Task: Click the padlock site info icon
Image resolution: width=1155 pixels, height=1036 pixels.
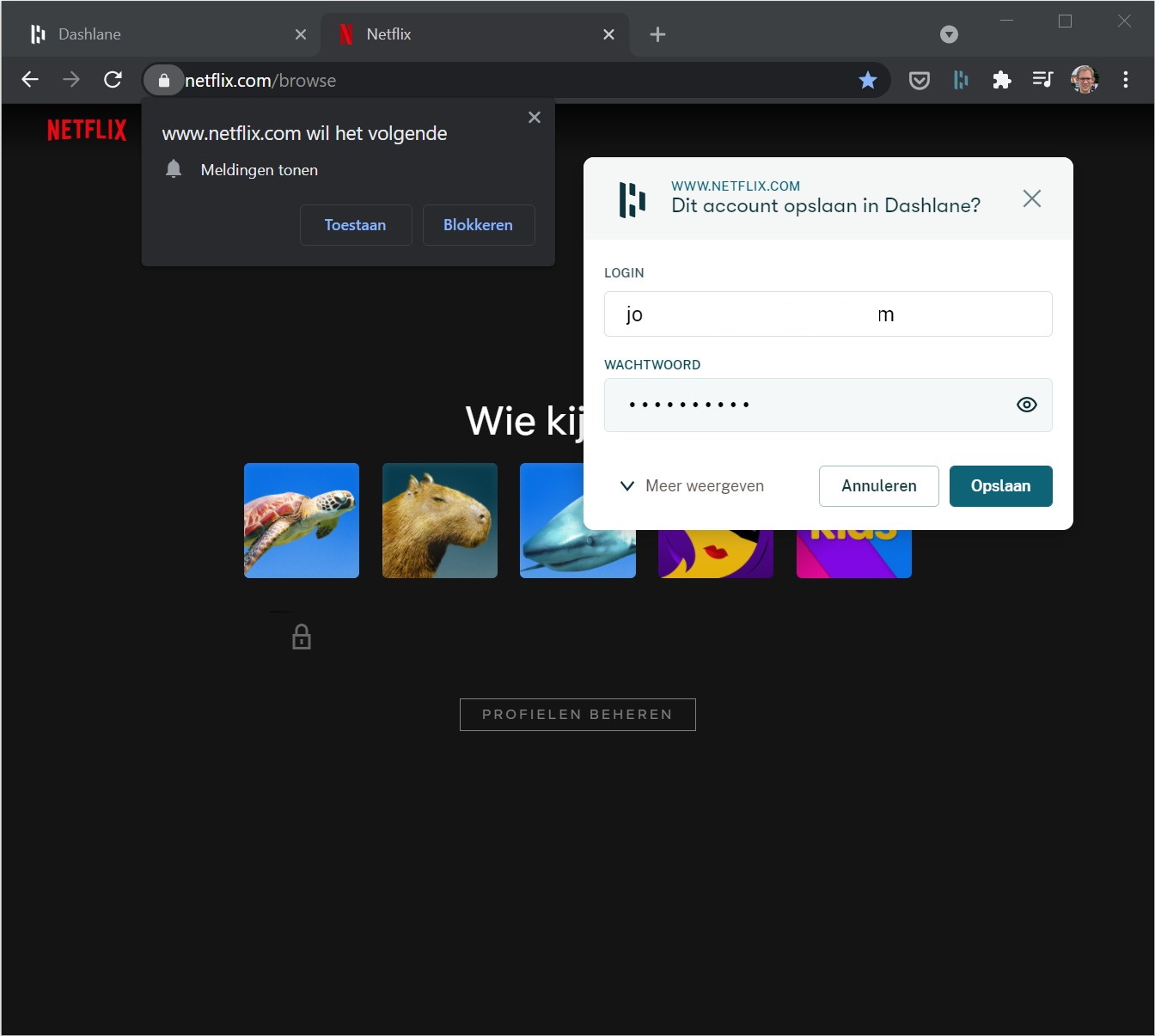Action: 163,81
